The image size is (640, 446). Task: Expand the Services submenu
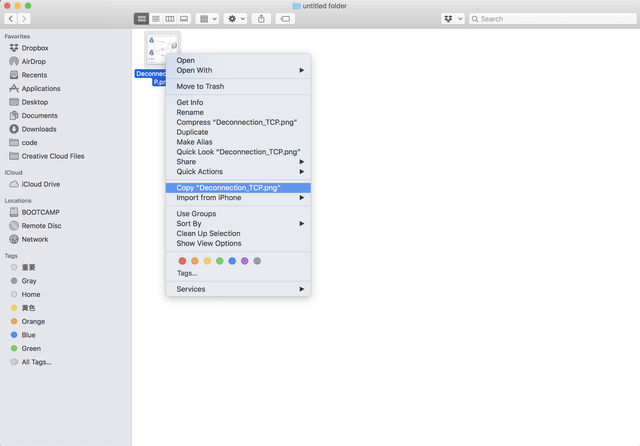coord(238,289)
